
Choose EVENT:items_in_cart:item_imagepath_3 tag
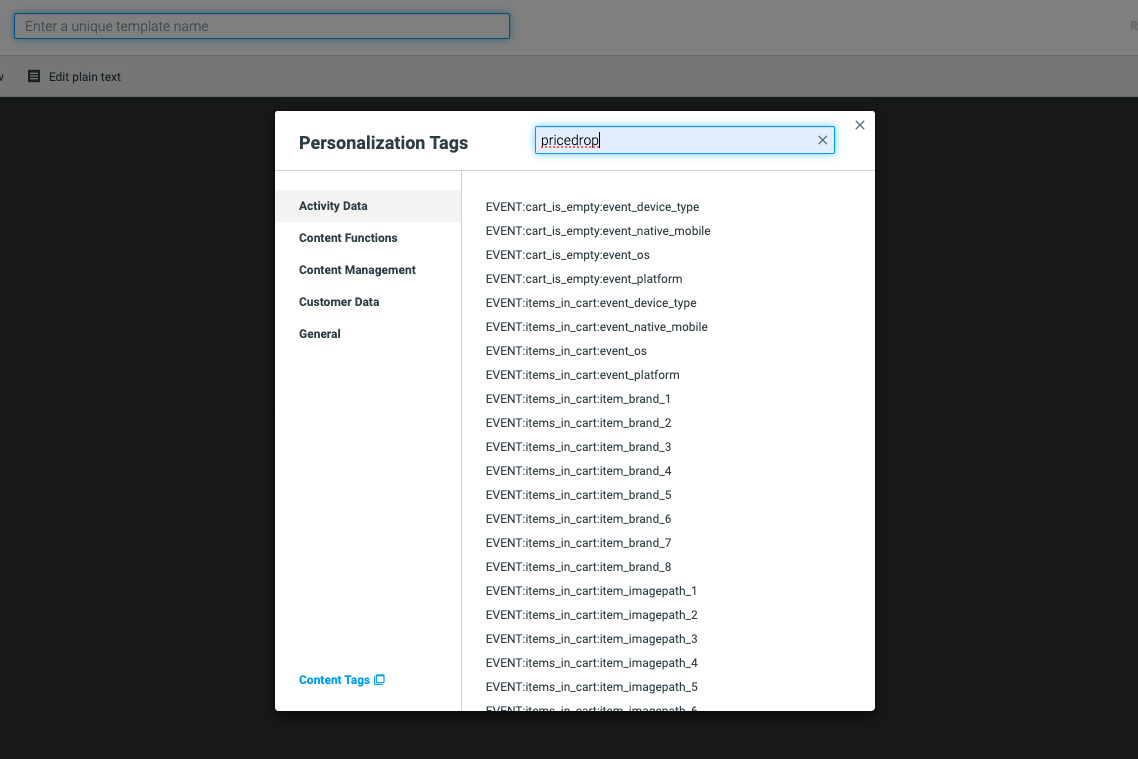[591, 638]
